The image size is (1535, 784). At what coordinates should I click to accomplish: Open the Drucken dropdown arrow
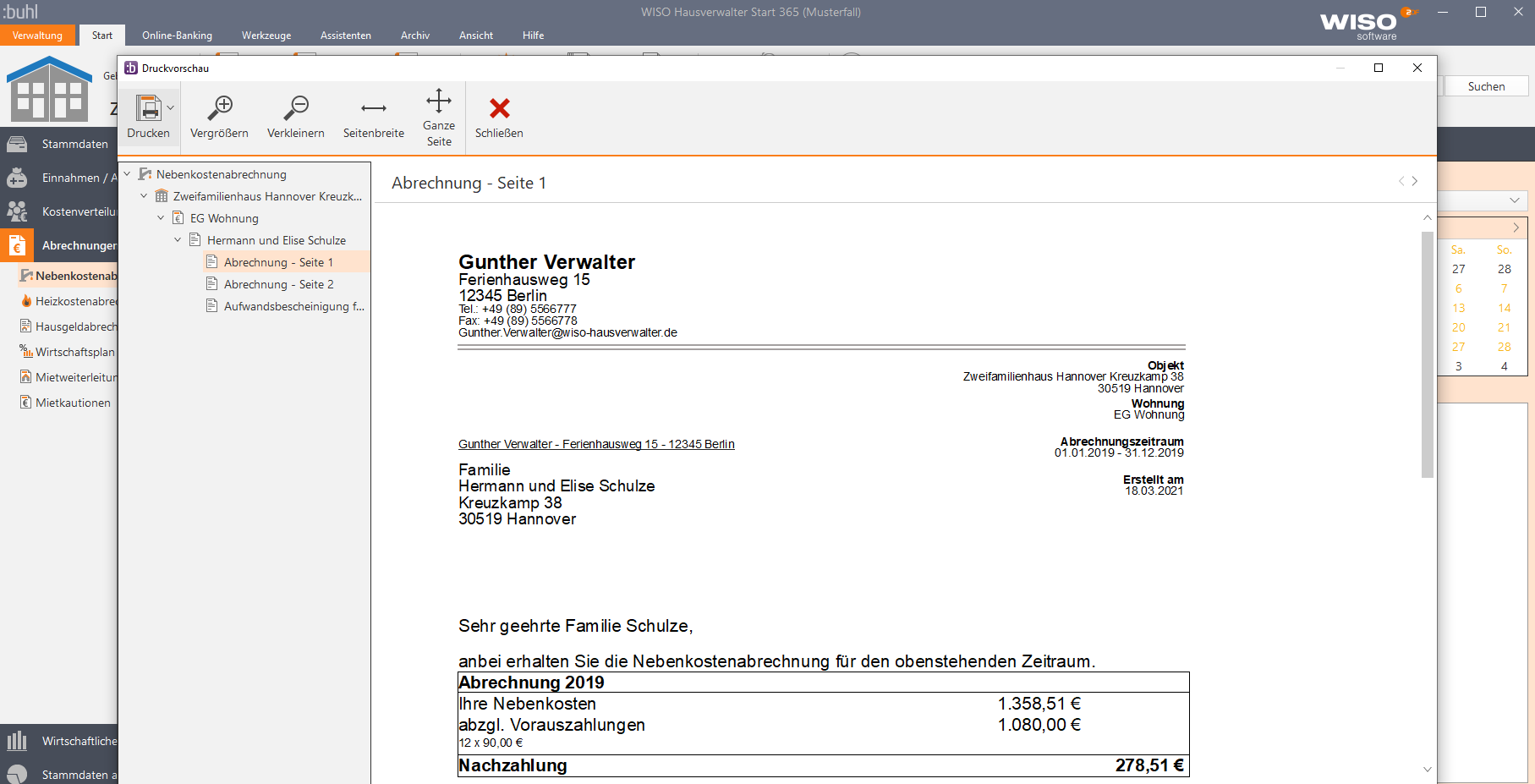tap(169, 108)
